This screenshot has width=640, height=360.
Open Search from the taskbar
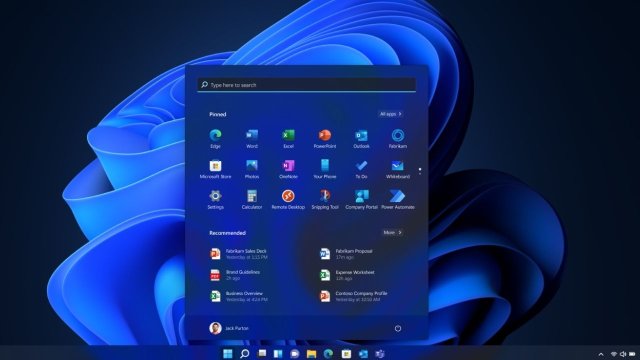point(244,353)
